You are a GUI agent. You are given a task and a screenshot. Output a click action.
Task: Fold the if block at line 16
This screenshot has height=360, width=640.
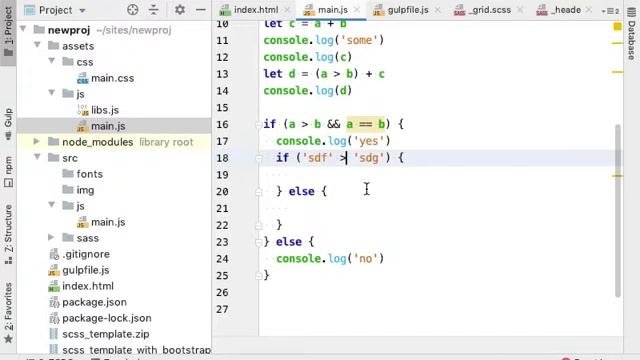[258, 124]
